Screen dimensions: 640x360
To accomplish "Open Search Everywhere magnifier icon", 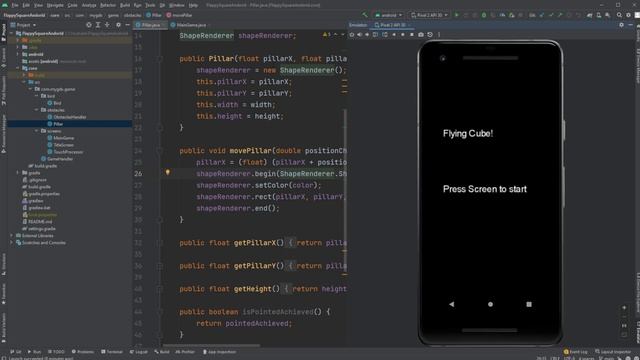I will (619, 15).
